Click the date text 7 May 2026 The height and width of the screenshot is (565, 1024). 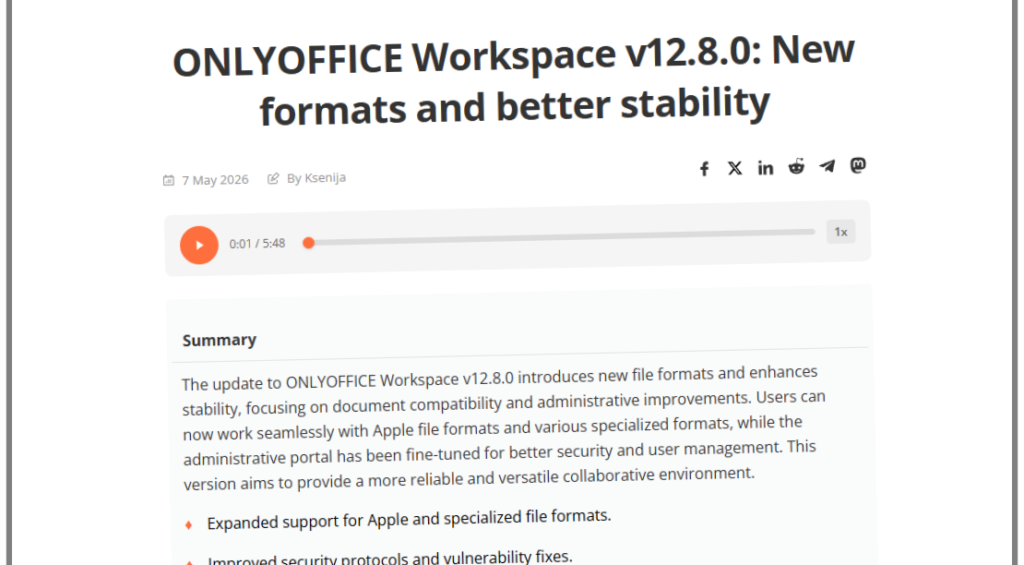[x=215, y=180]
